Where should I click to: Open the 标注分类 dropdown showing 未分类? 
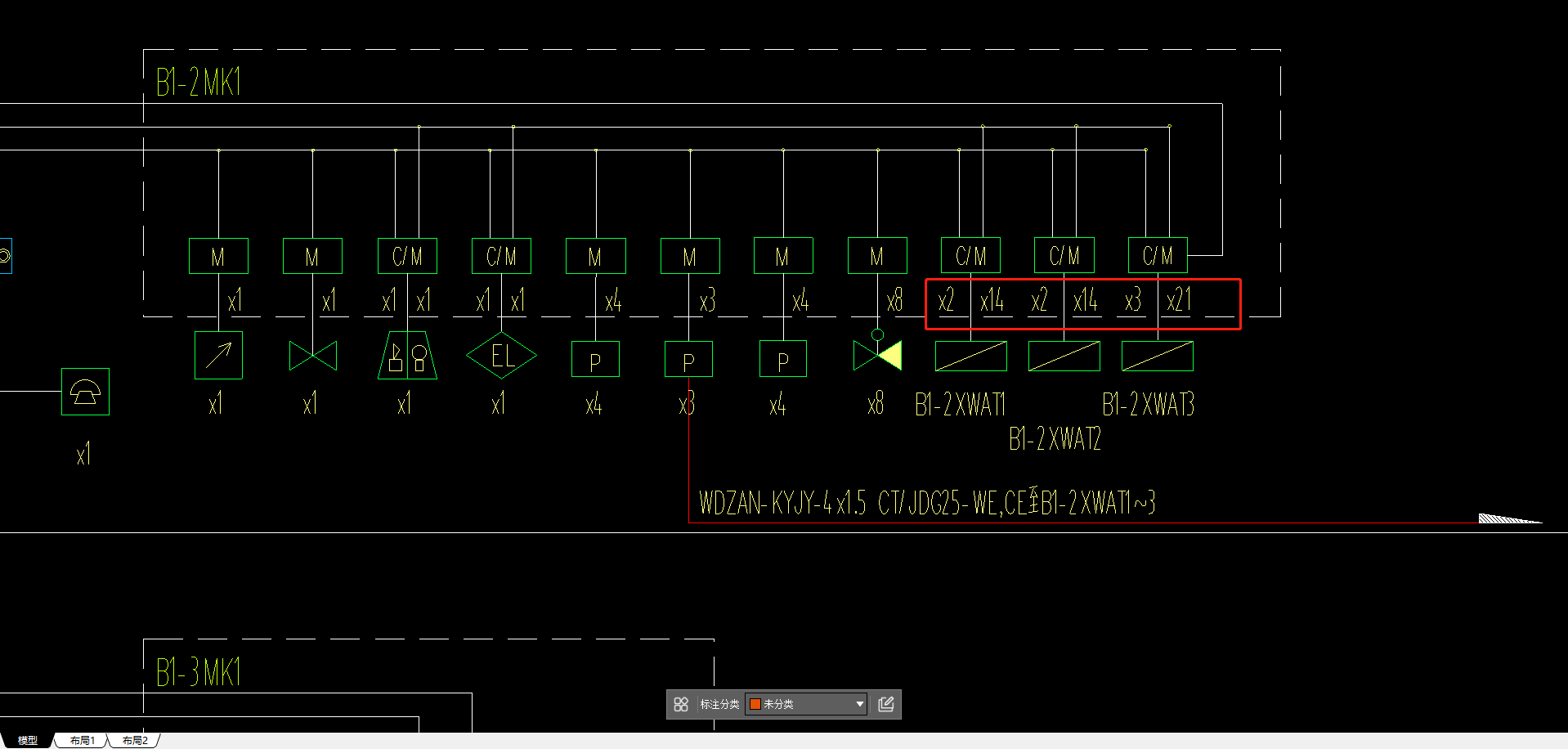tap(806, 704)
